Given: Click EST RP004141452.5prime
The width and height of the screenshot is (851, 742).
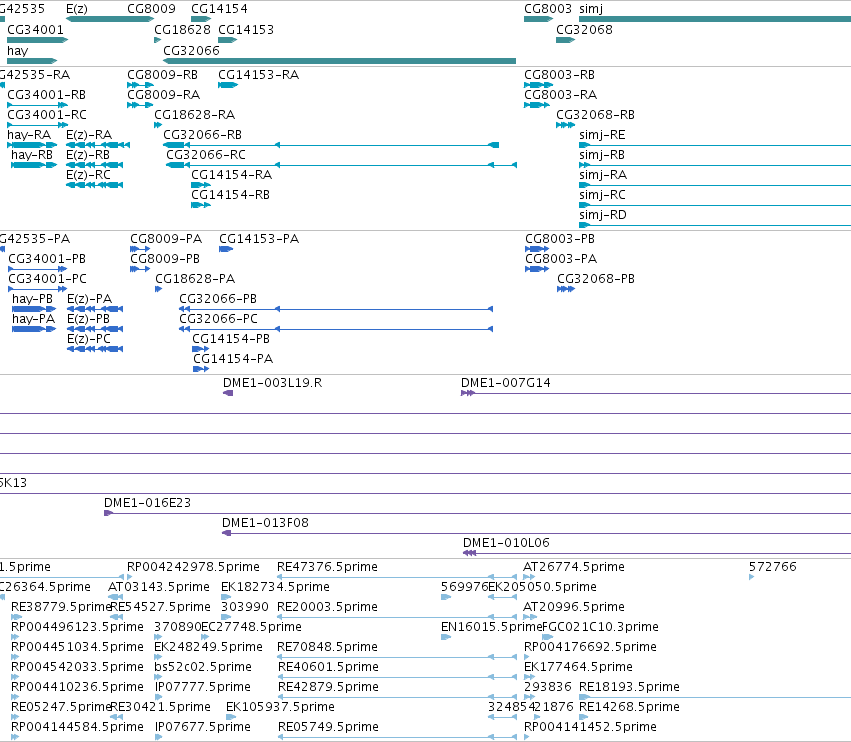Looking at the screenshot, I should coord(590,727).
